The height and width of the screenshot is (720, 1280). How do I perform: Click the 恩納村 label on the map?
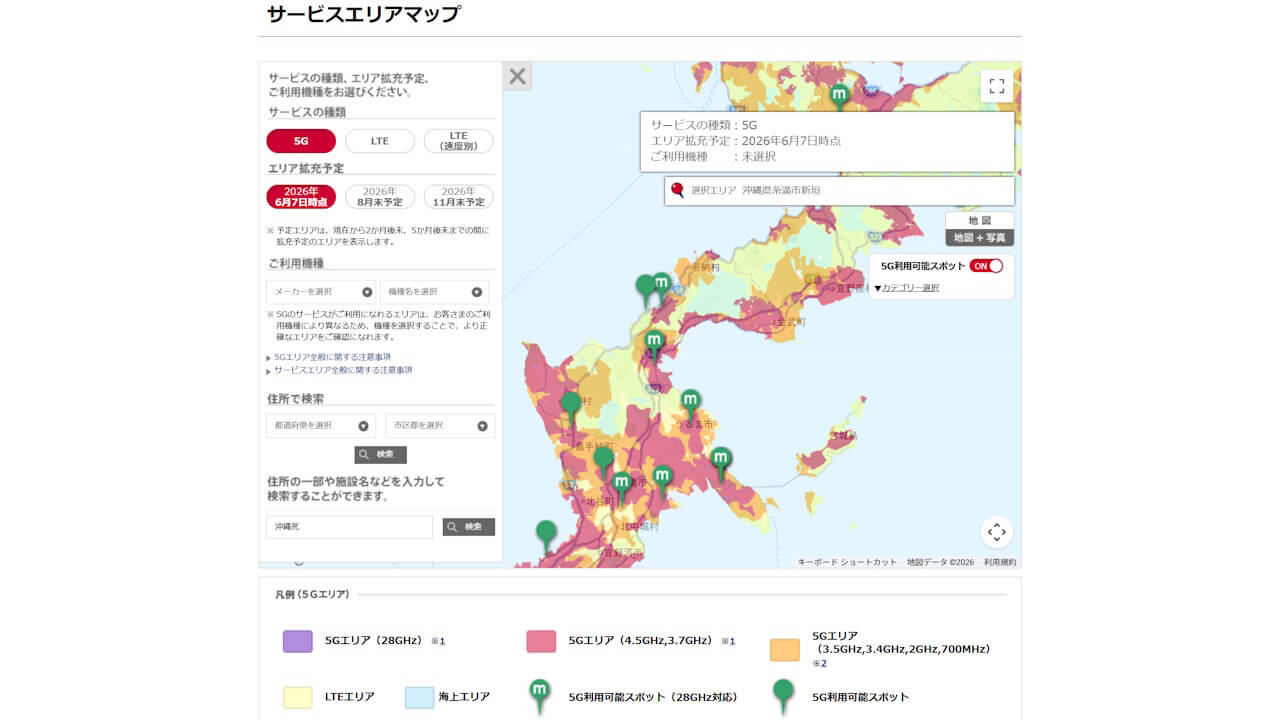coord(703,267)
